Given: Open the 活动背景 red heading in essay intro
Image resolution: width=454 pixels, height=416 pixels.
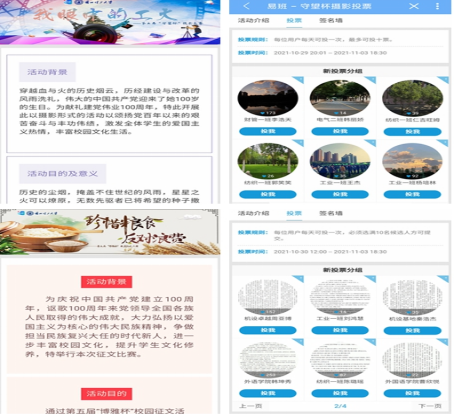Looking at the screenshot, I should 106,282.
